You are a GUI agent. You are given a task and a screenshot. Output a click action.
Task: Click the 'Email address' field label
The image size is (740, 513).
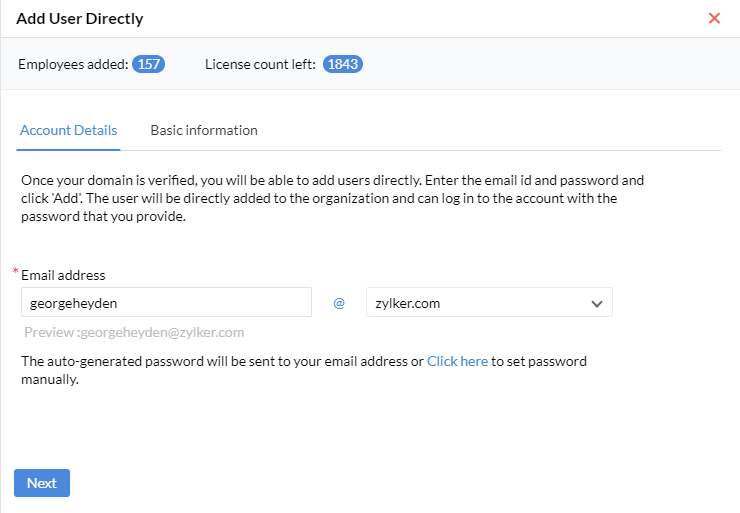(x=63, y=275)
